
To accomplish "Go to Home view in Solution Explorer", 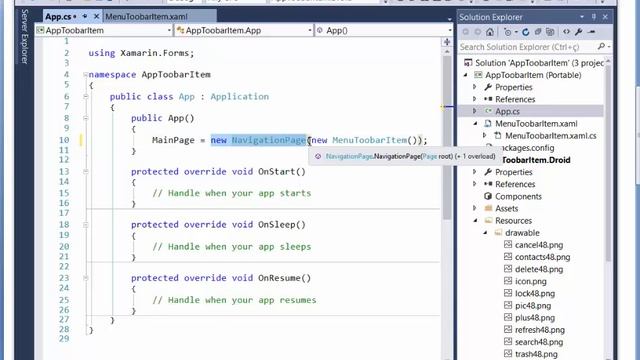I will tap(490, 32).
